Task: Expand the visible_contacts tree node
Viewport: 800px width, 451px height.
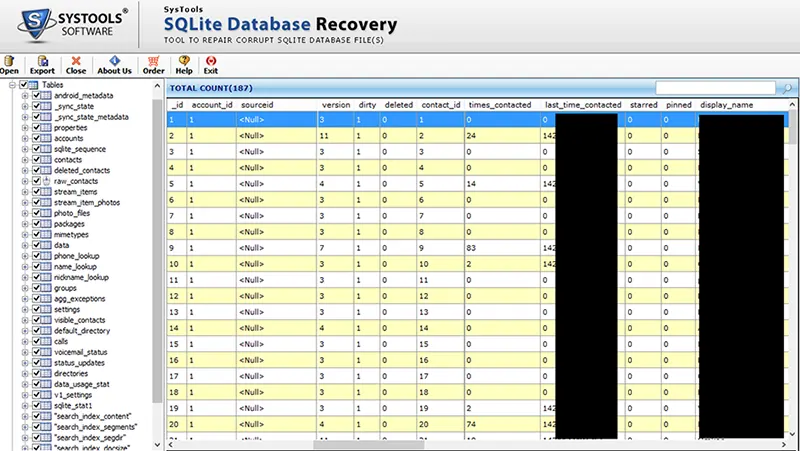Action: [24, 320]
